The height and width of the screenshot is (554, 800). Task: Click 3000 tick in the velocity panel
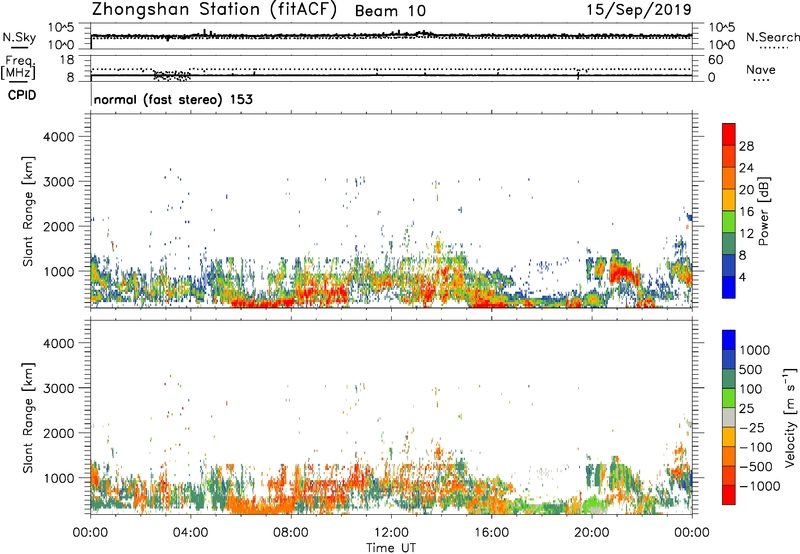click(59, 388)
